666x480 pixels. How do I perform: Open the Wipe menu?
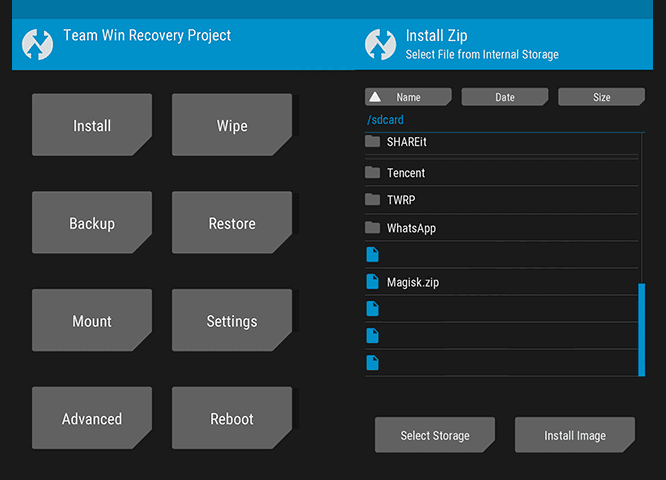[x=232, y=125]
